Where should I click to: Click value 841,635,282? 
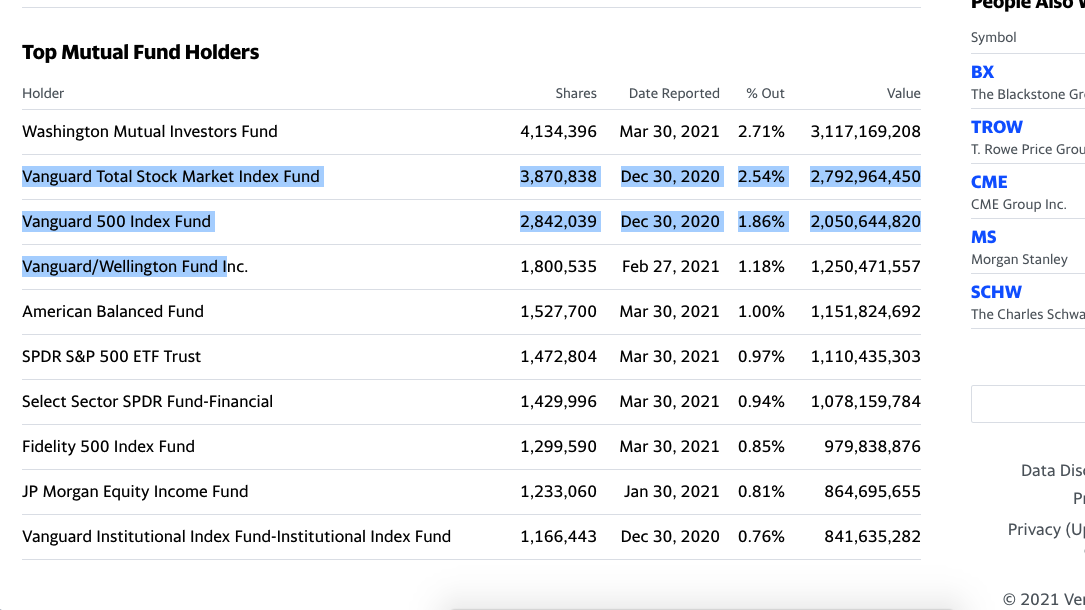(873, 536)
